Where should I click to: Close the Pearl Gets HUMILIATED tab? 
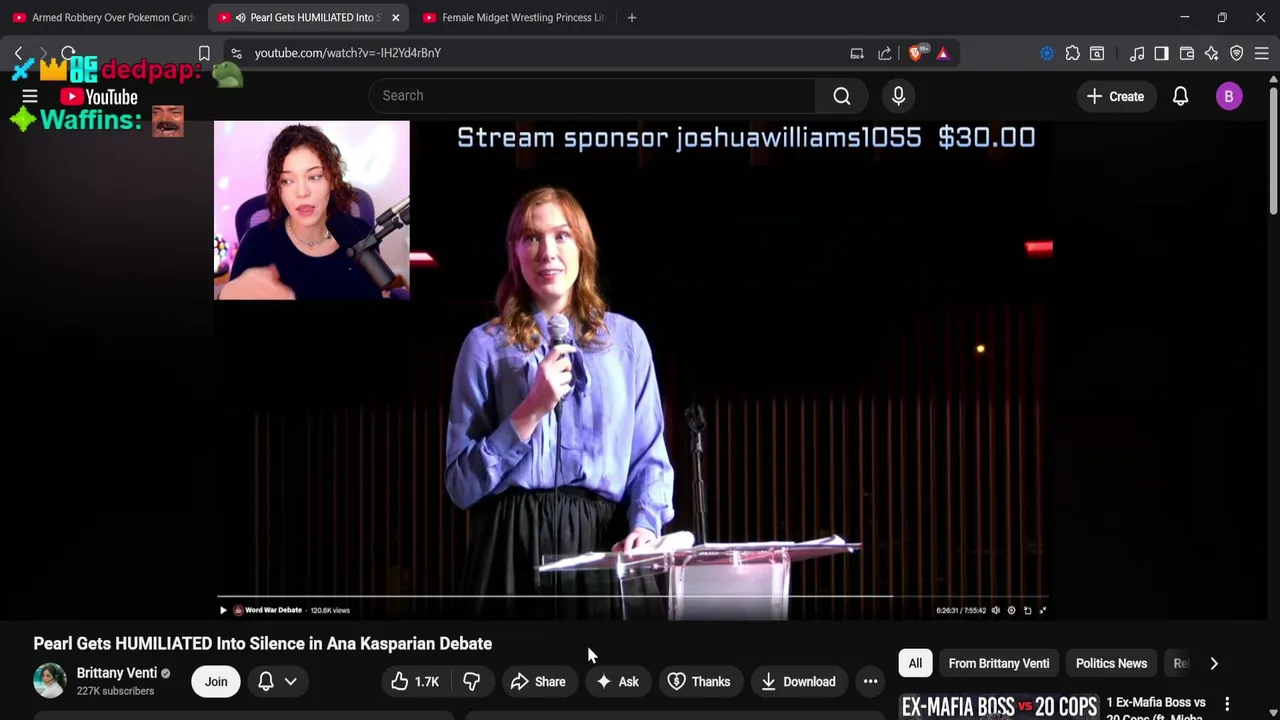(x=395, y=17)
